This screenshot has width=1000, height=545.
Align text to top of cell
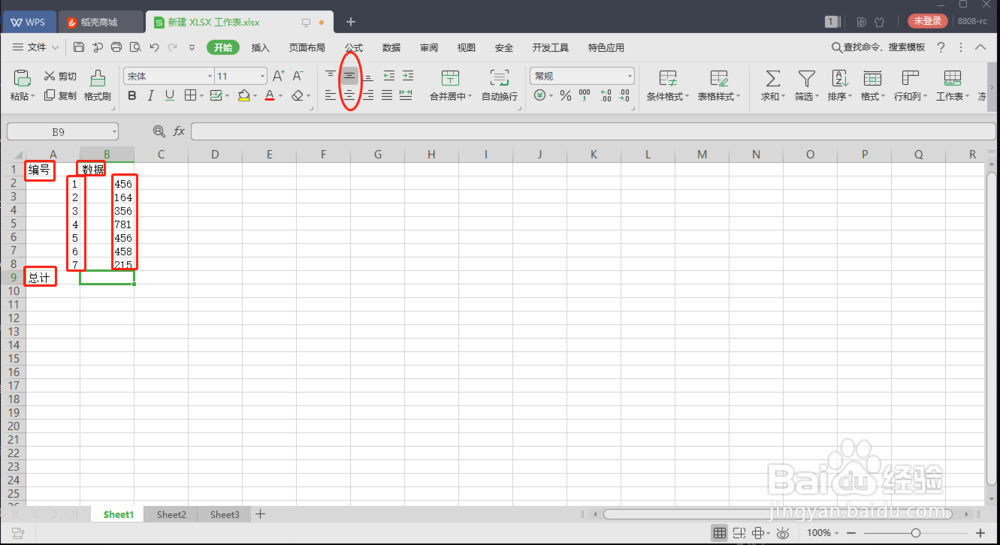(x=330, y=75)
